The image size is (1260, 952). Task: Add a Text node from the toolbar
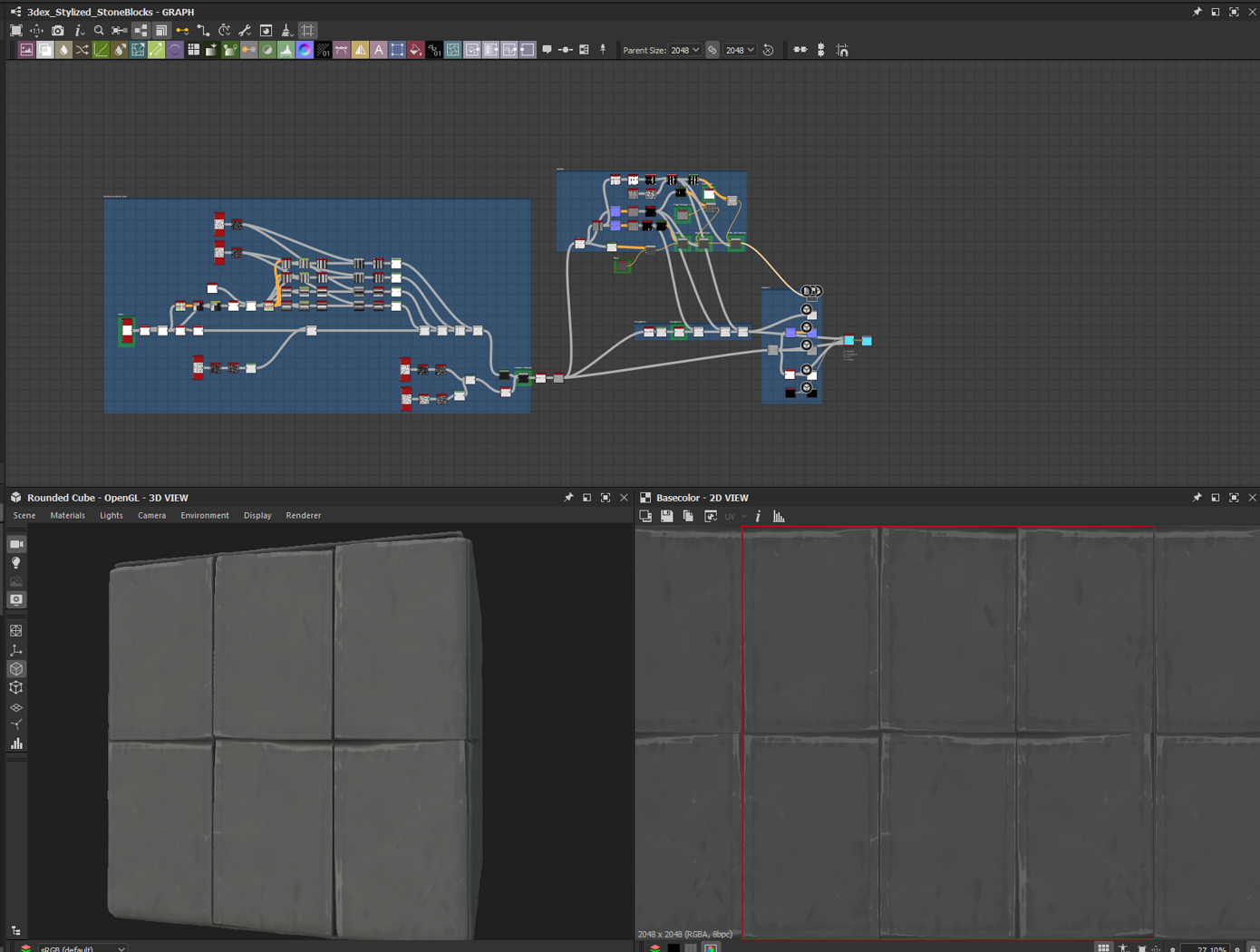click(379, 51)
